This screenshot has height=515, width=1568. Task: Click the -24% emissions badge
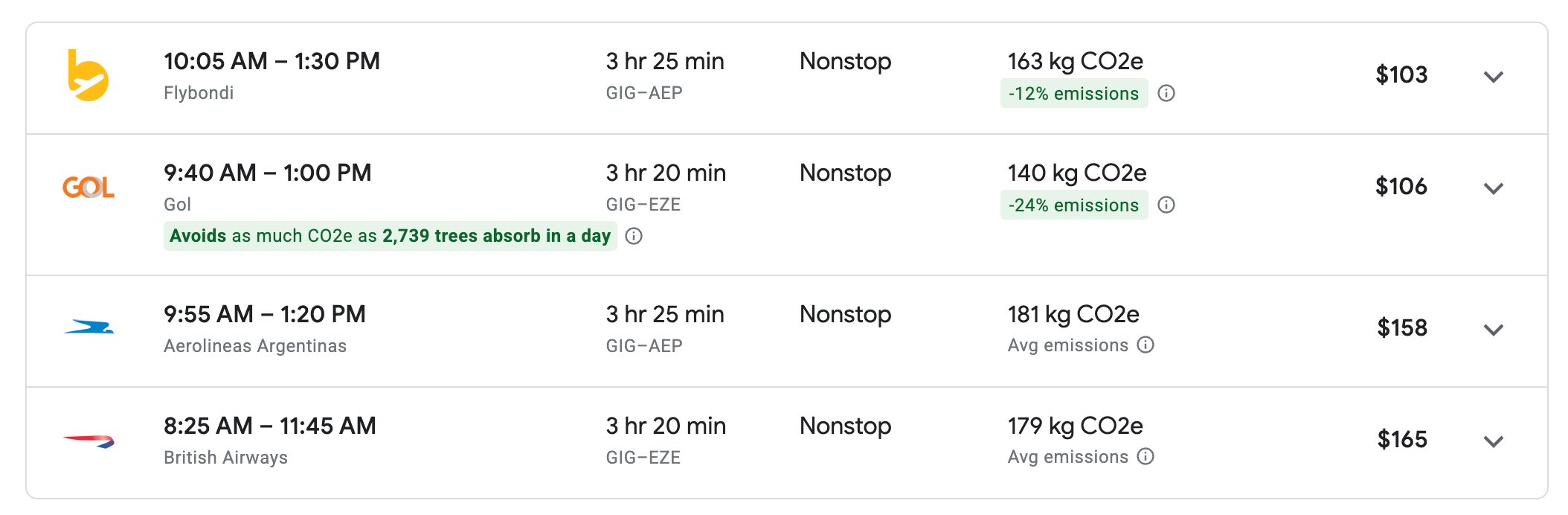1074,205
